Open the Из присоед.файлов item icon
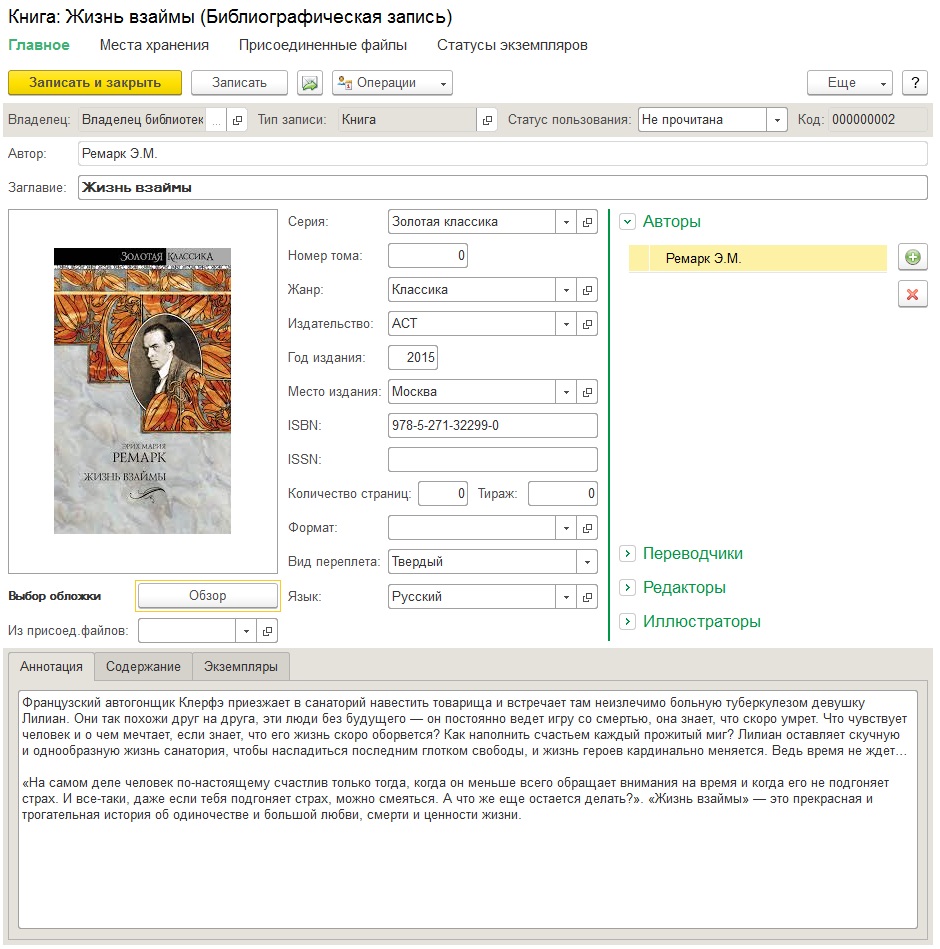 tap(267, 631)
